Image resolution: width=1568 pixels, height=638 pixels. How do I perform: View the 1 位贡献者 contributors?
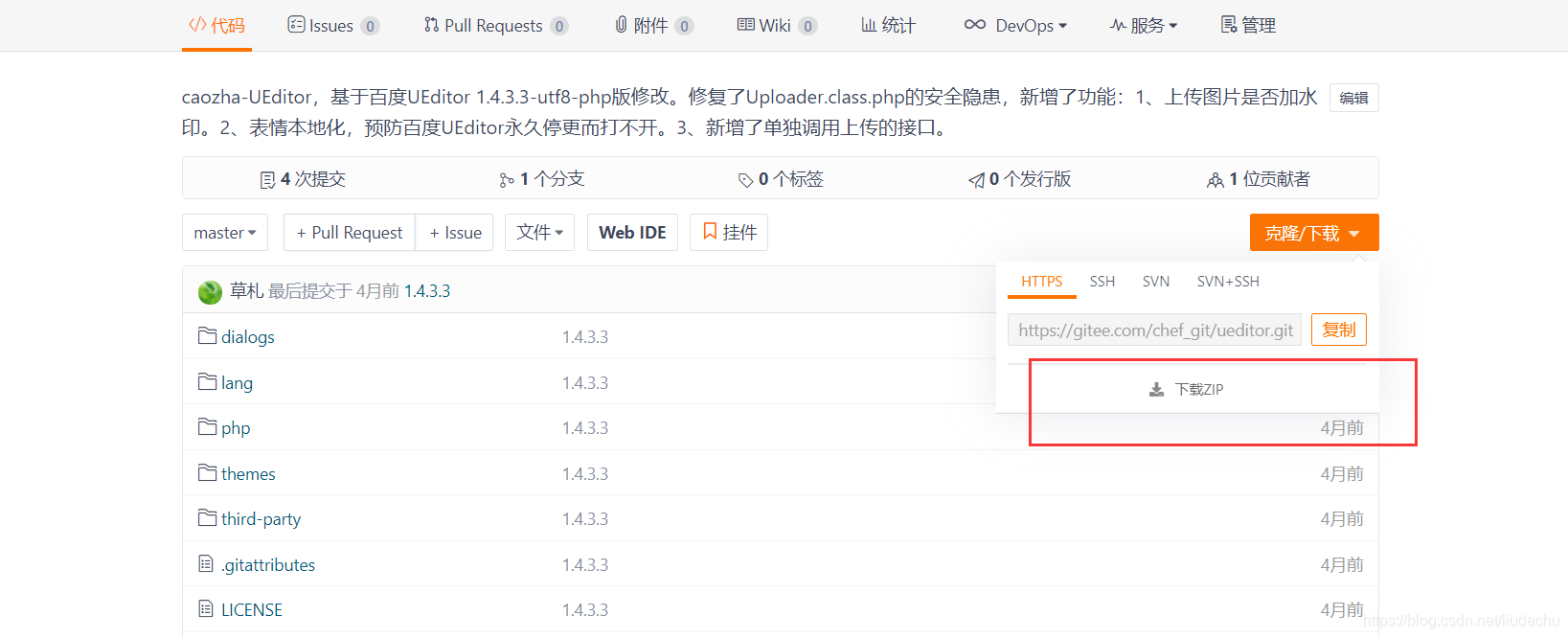[x=1259, y=179]
